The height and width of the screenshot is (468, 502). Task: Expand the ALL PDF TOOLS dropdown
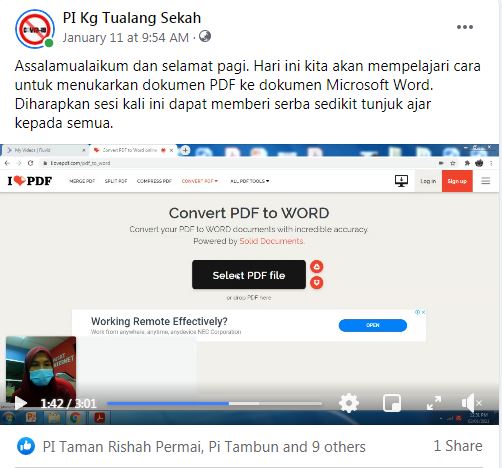[250, 181]
